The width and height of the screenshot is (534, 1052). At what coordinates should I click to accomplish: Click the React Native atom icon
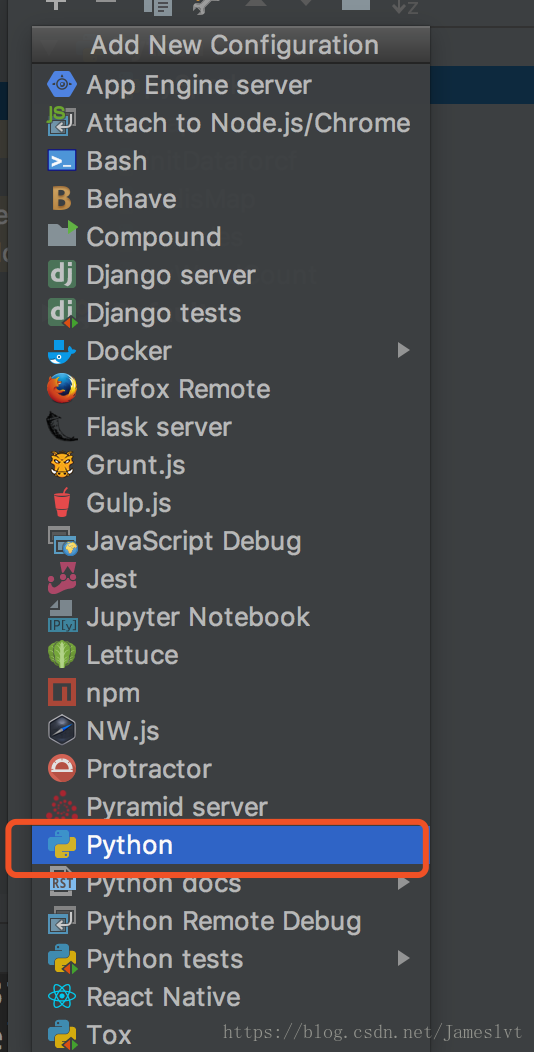(62, 997)
